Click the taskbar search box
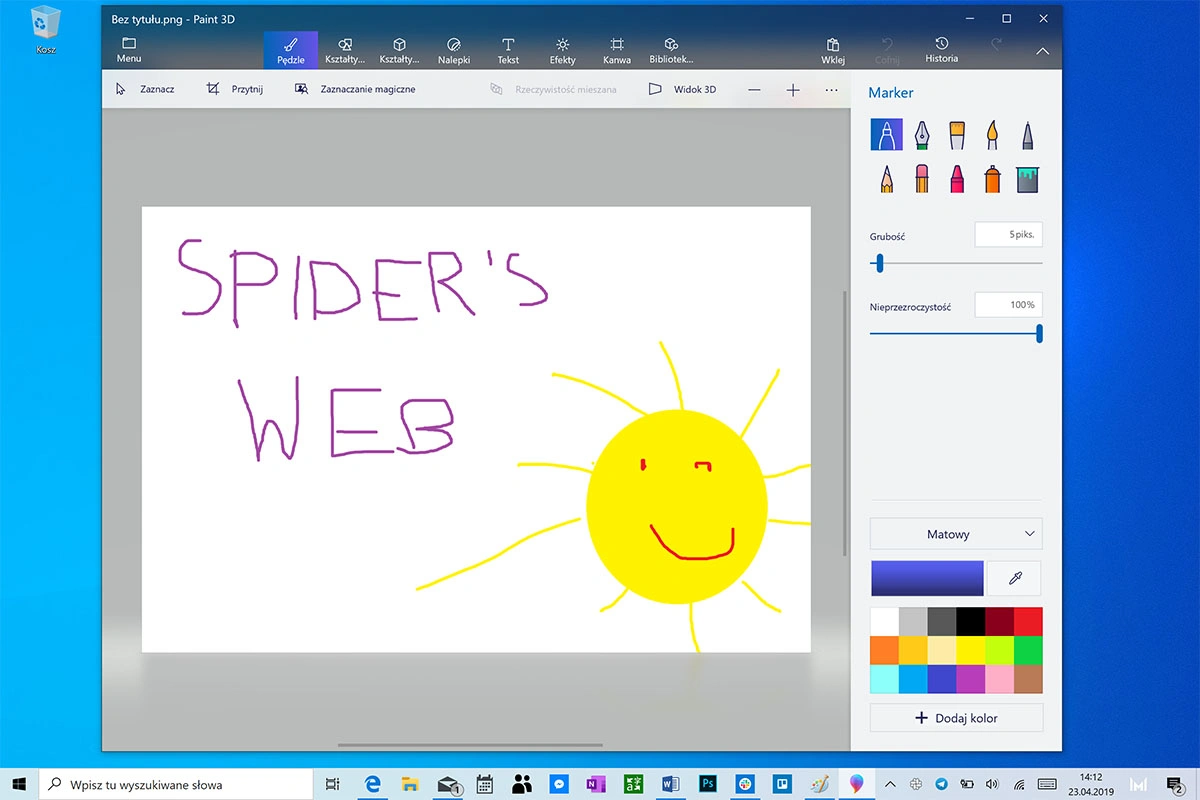 [x=178, y=785]
